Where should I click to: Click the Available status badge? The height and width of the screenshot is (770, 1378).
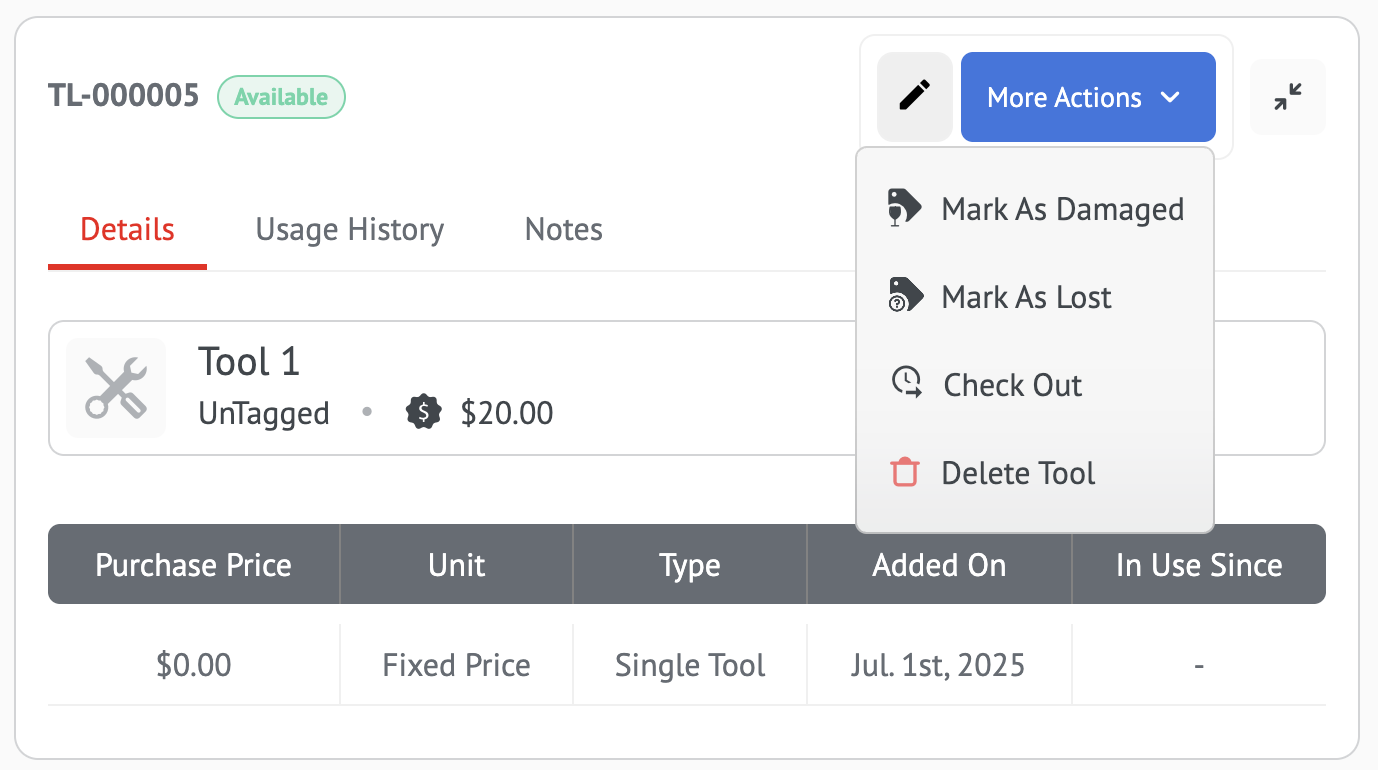click(281, 97)
